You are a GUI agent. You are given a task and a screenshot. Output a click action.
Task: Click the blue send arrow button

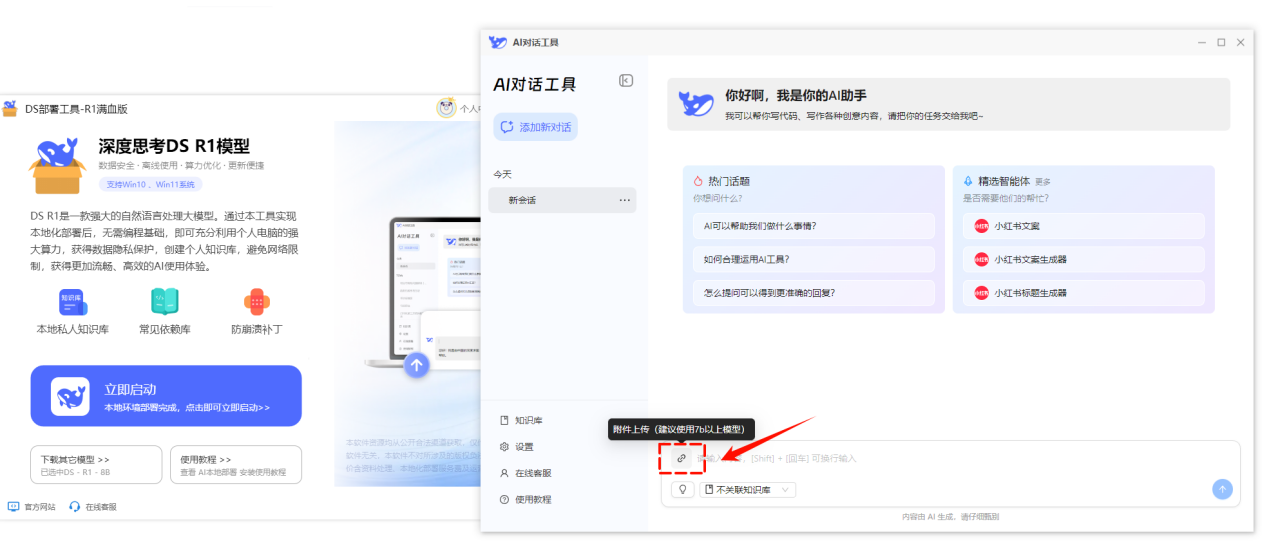pyautogui.click(x=1222, y=489)
